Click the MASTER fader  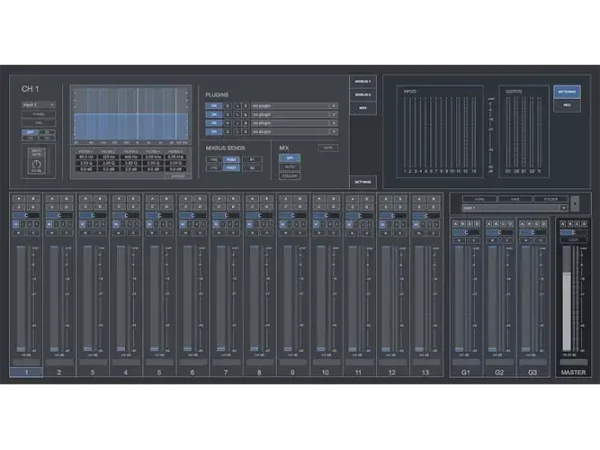tap(566, 298)
